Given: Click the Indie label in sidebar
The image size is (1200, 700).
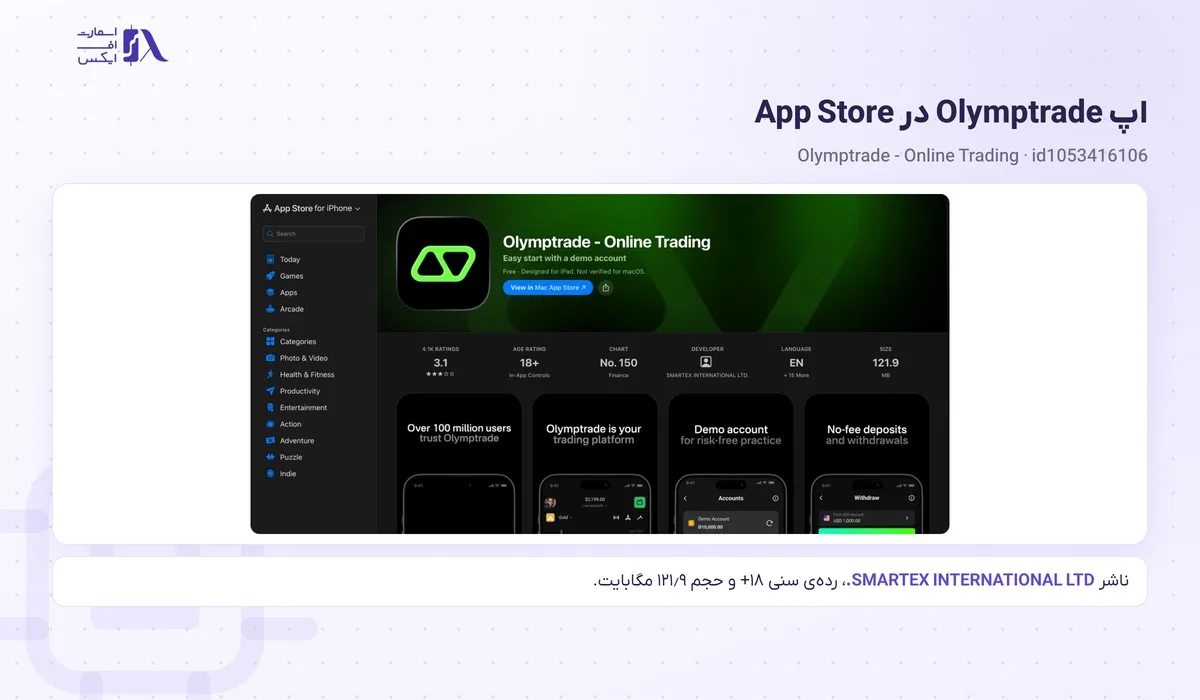Looking at the screenshot, I should 288,474.
